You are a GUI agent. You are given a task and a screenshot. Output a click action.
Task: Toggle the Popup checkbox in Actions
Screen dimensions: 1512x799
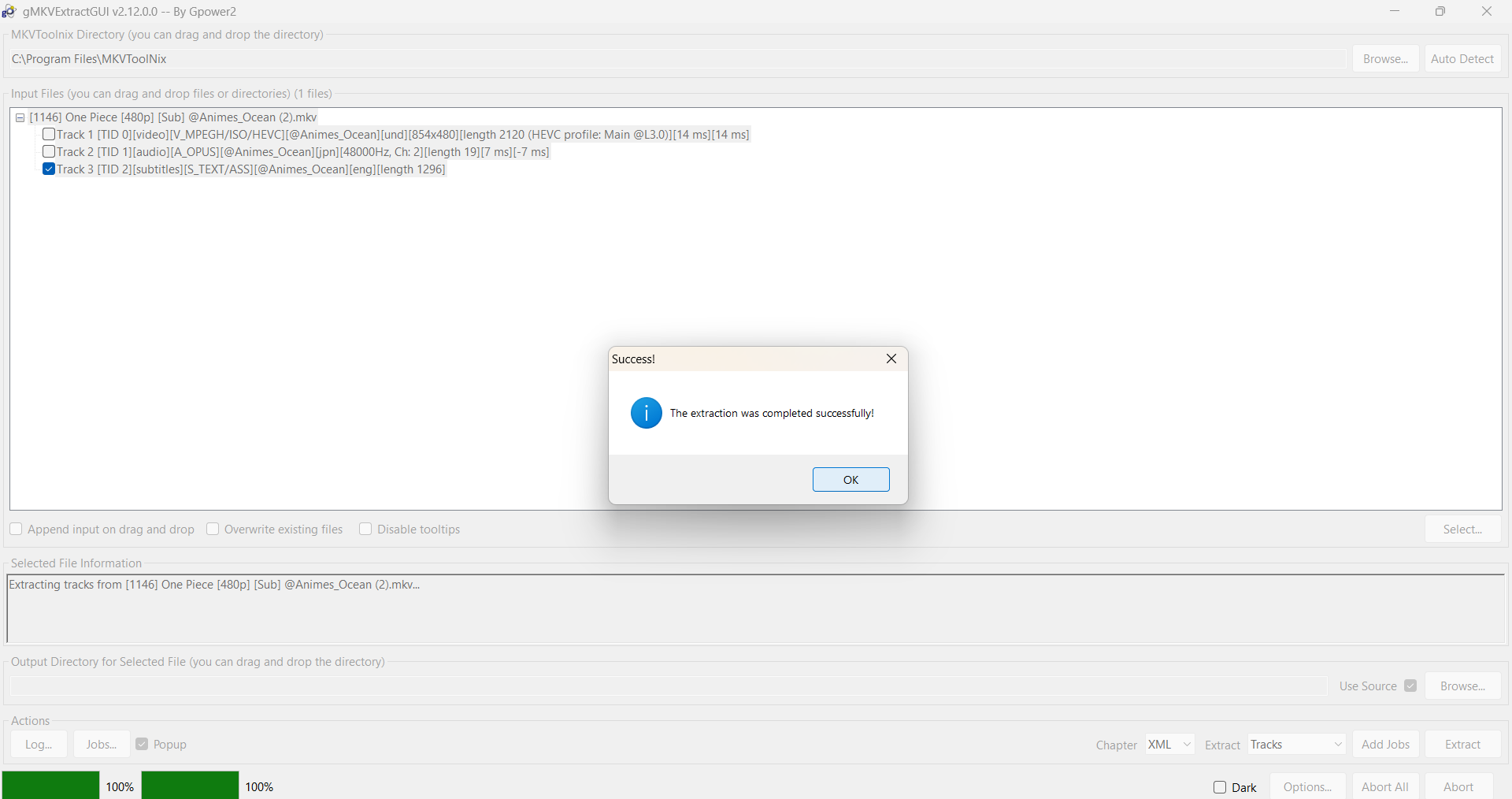pyautogui.click(x=142, y=745)
